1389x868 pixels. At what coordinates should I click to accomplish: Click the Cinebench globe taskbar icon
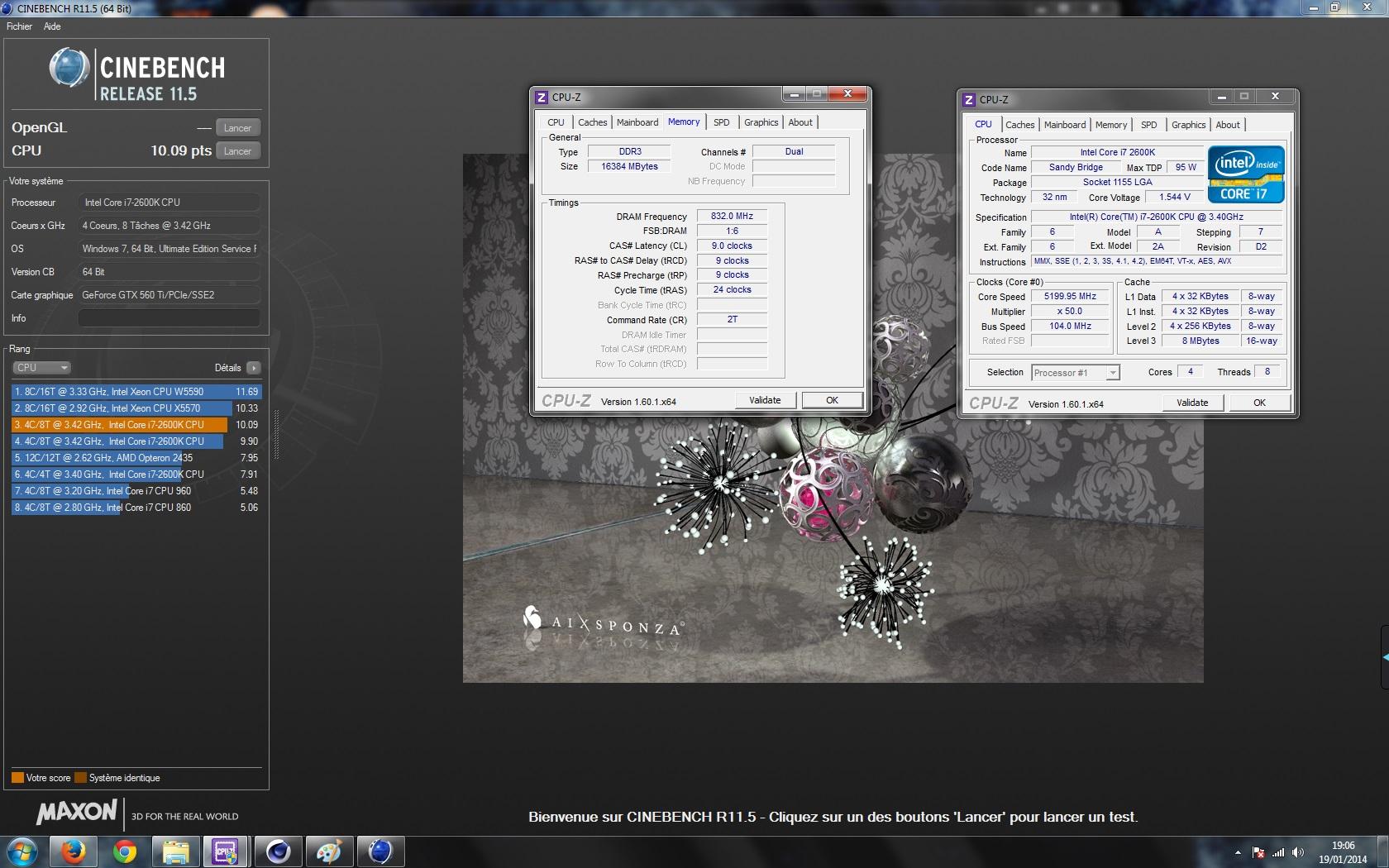(380, 851)
